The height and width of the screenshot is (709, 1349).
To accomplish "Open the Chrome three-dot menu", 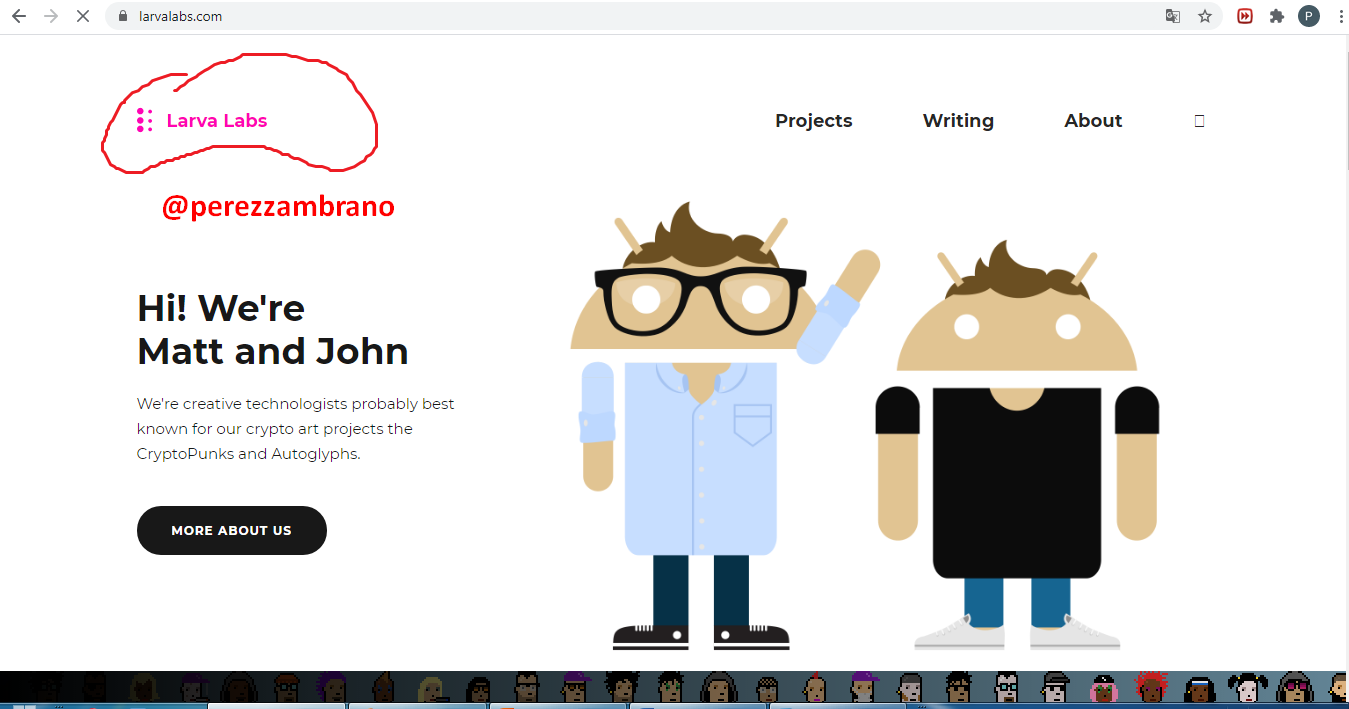I will [x=1339, y=16].
